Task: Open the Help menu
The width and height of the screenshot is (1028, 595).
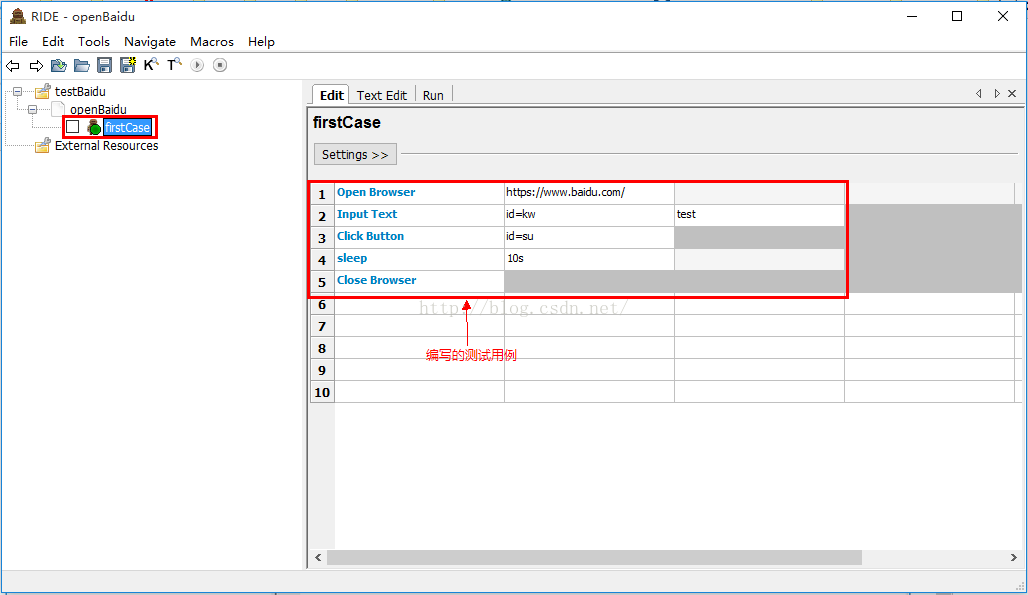Action: click(x=261, y=41)
